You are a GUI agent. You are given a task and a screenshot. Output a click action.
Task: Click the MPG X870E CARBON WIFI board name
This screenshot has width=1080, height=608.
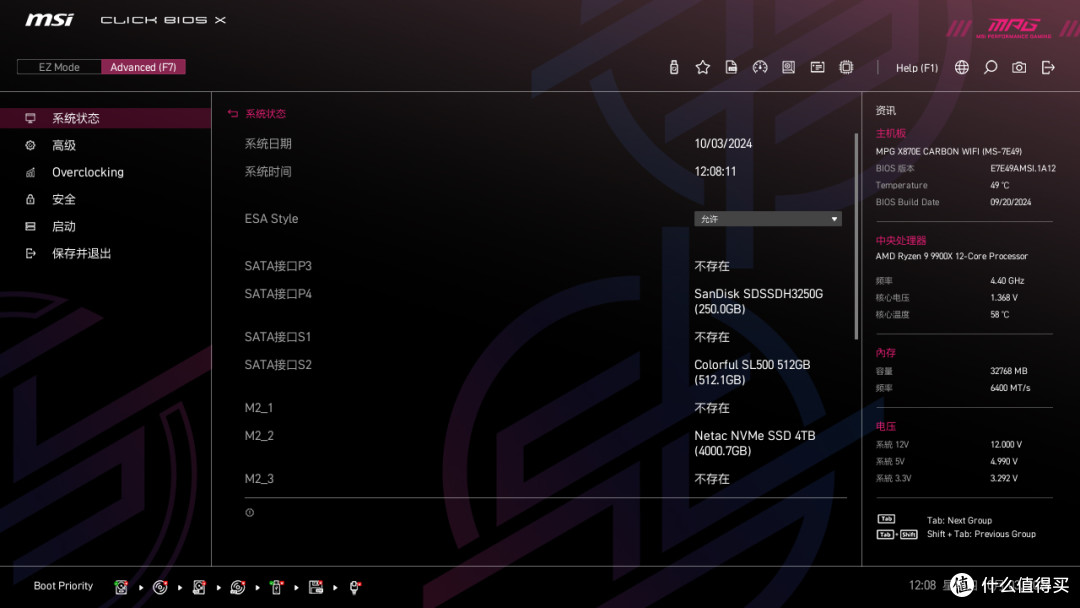coord(948,151)
